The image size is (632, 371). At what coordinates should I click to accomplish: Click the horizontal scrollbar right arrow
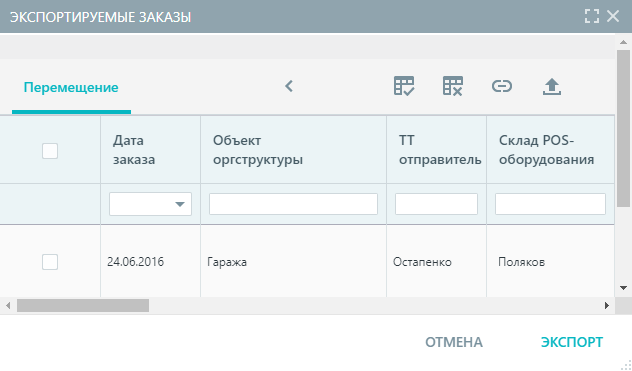point(607,306)
